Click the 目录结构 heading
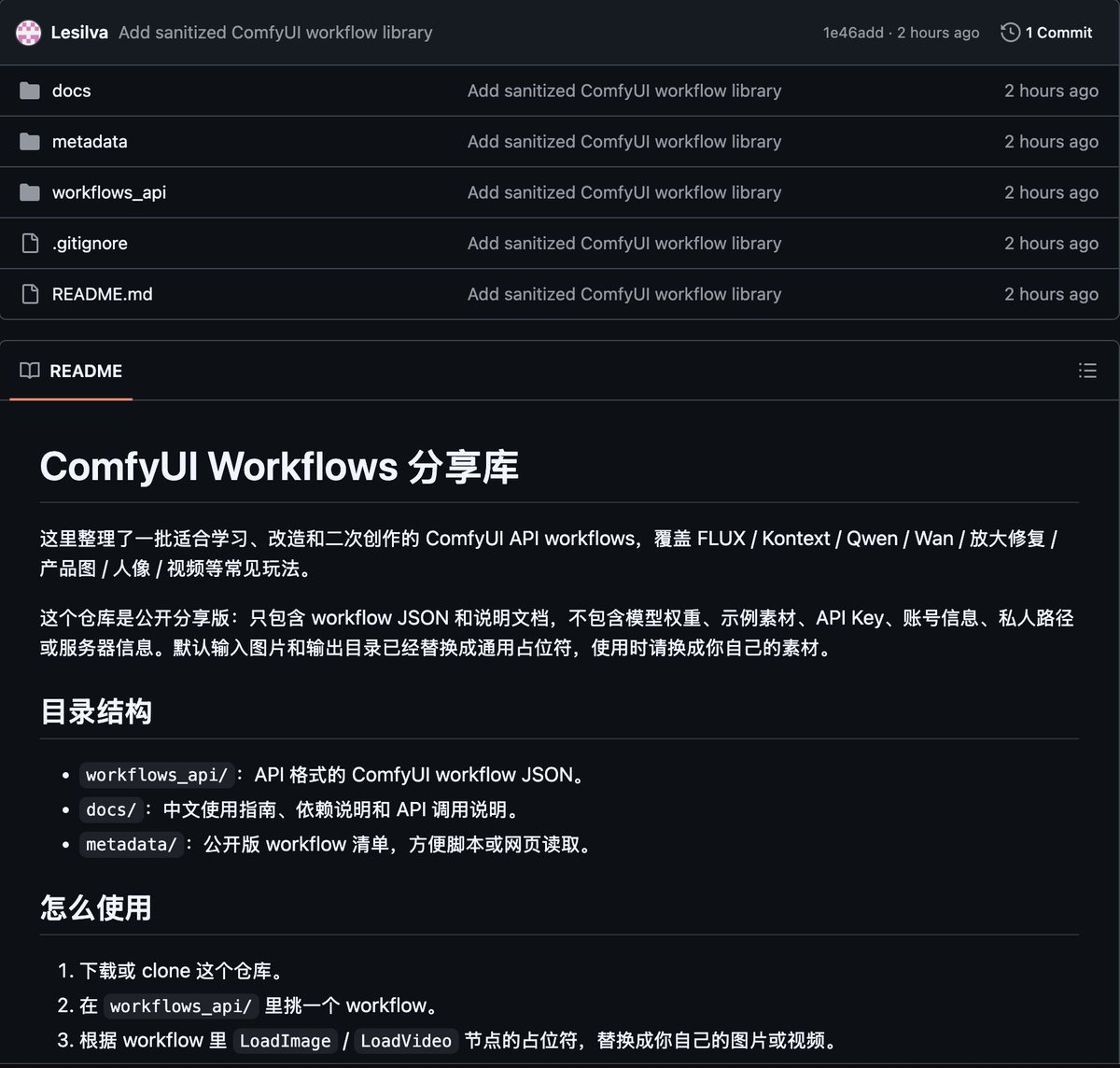1120x1068 pixels. (x=96, y=712)
